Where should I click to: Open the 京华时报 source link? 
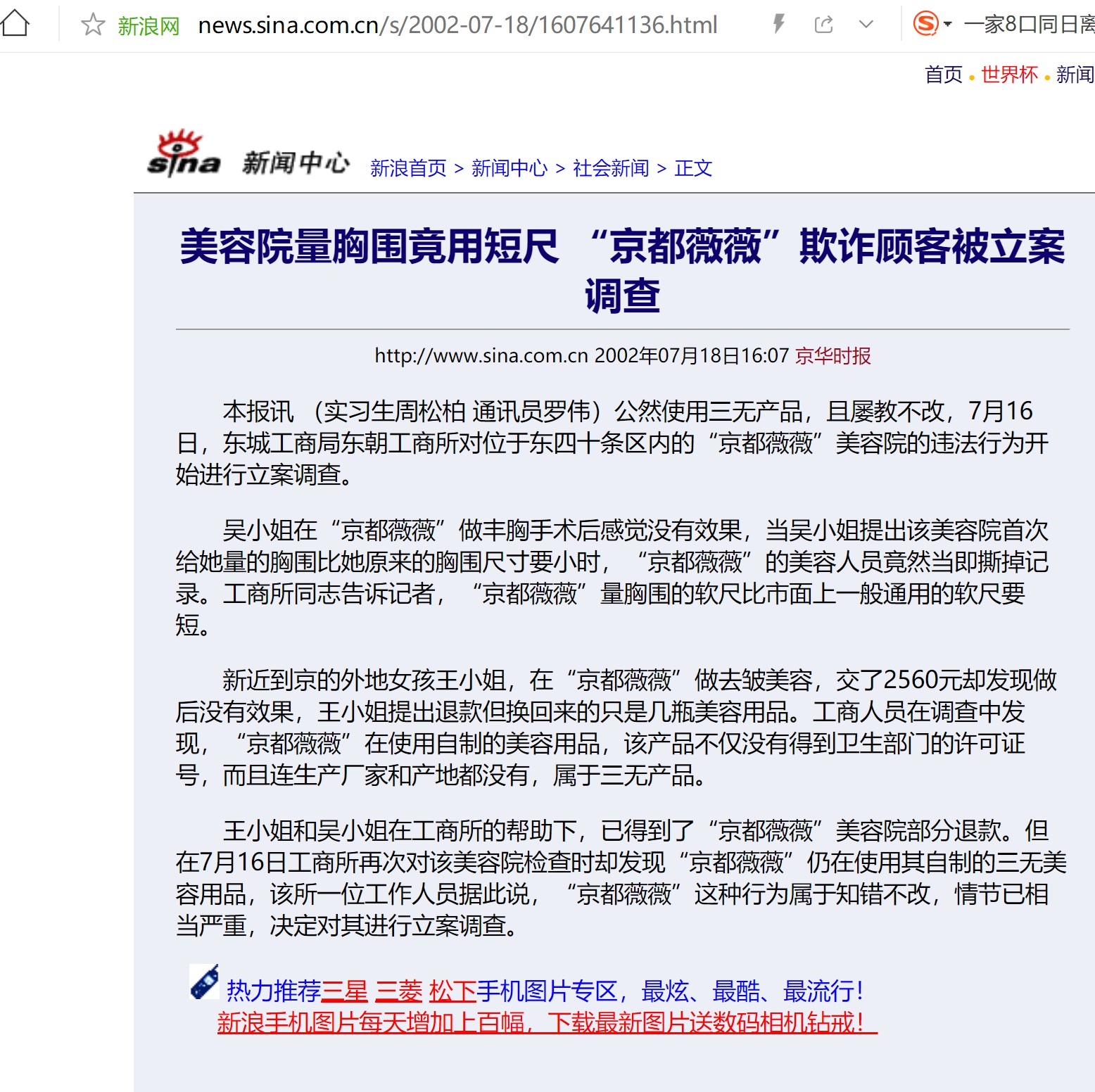[833, 356]
